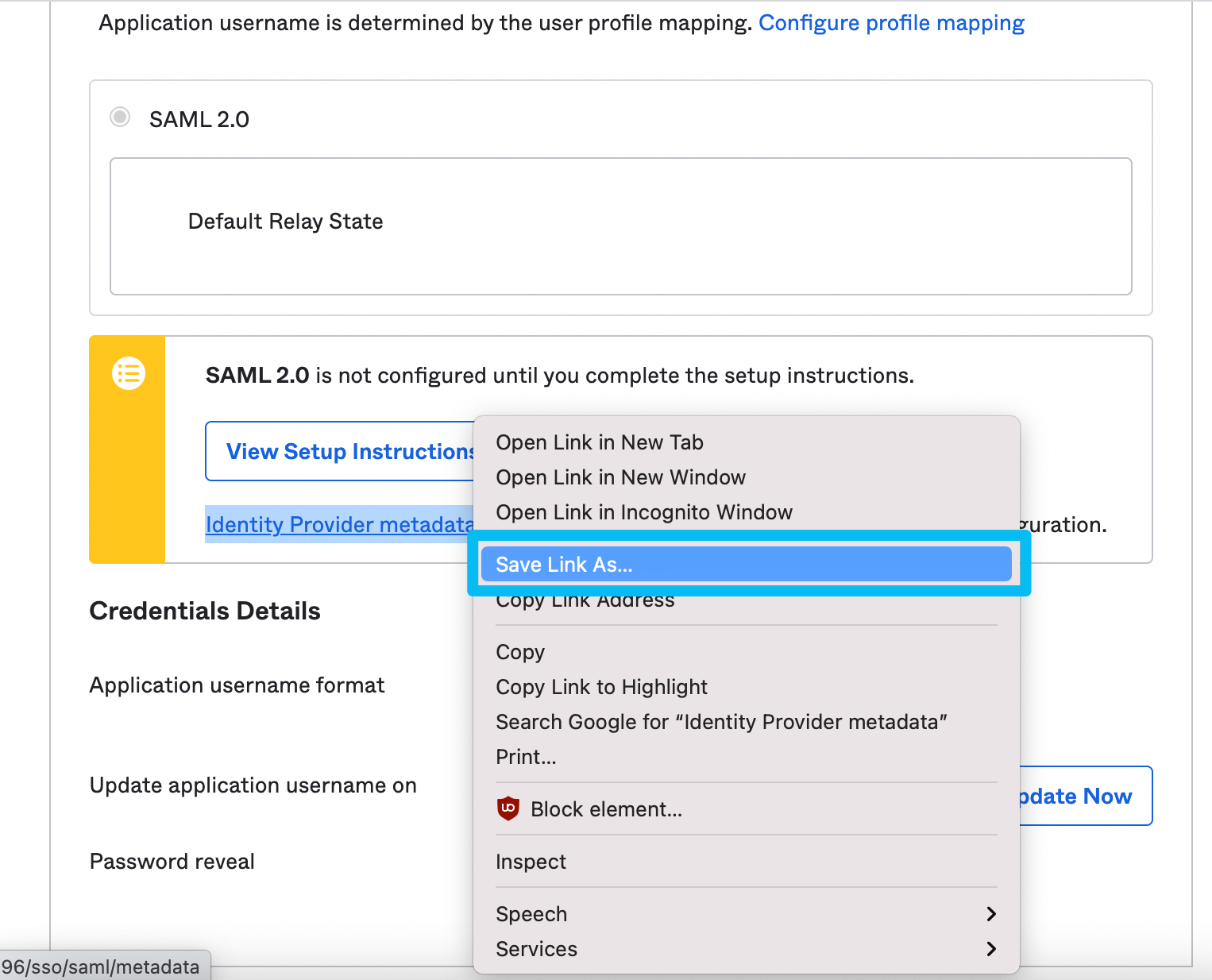Open the Speech submenu item
Screen dimensions: 1212x980
click(x=746, y=914)
